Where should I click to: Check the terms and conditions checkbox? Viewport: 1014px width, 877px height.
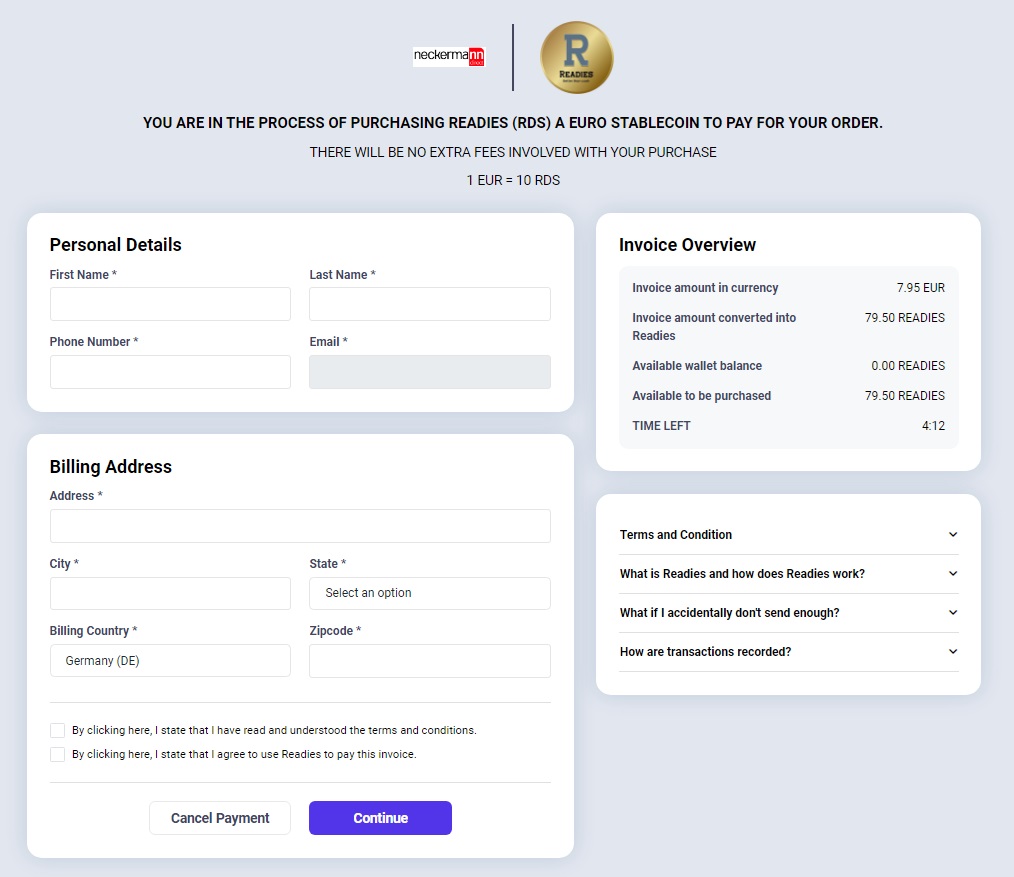pos(58,731)
